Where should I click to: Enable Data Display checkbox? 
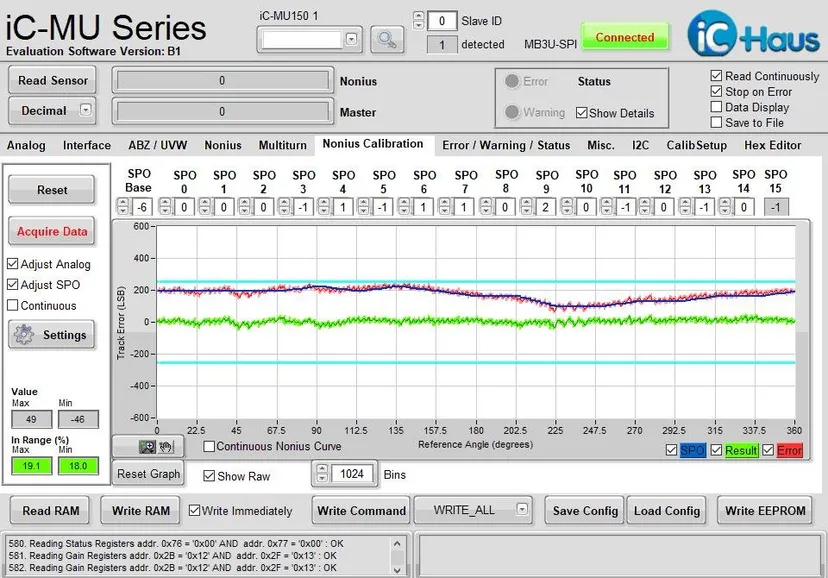[716, 107]
